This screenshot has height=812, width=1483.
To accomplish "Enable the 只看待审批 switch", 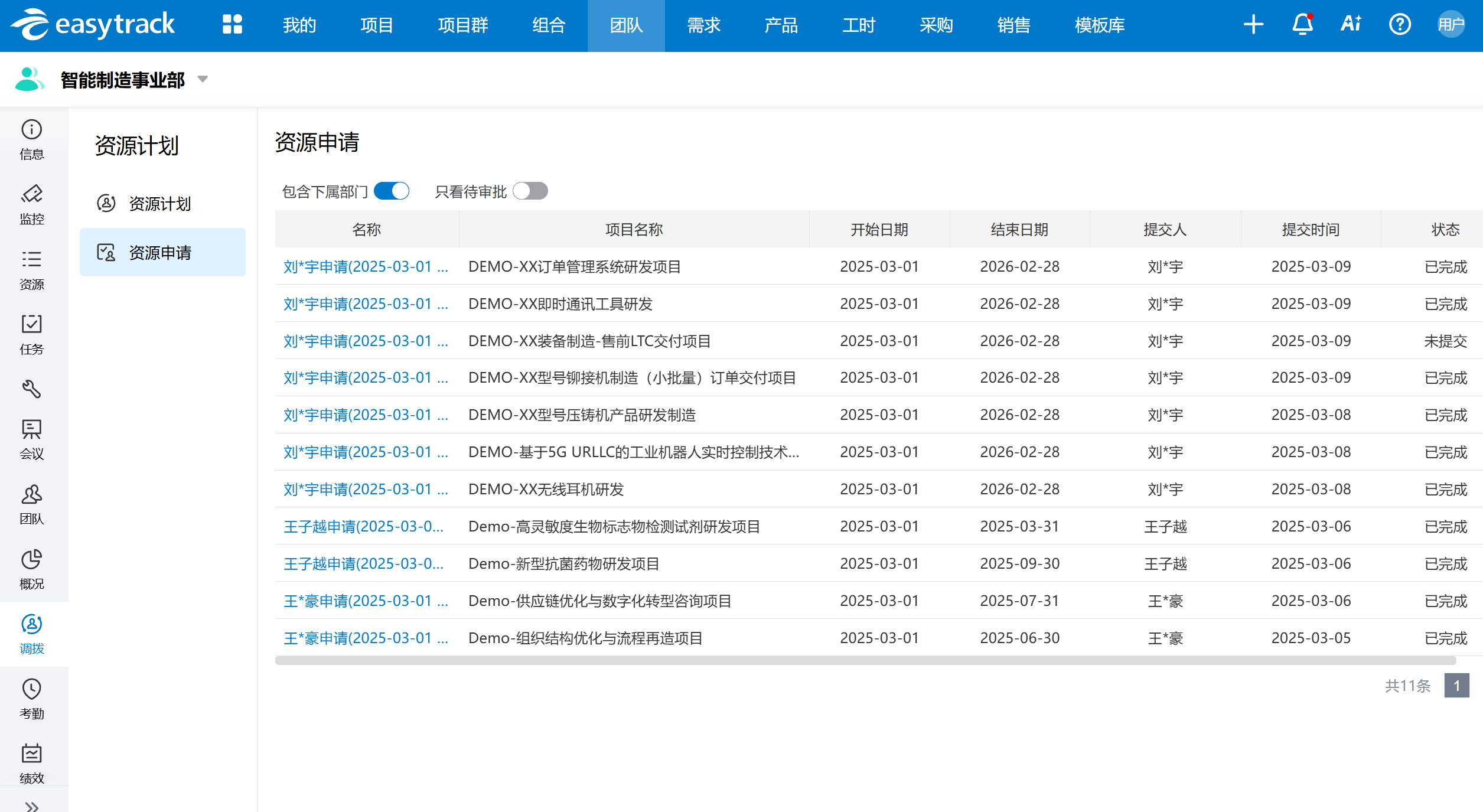I will [x=530, y=191].
